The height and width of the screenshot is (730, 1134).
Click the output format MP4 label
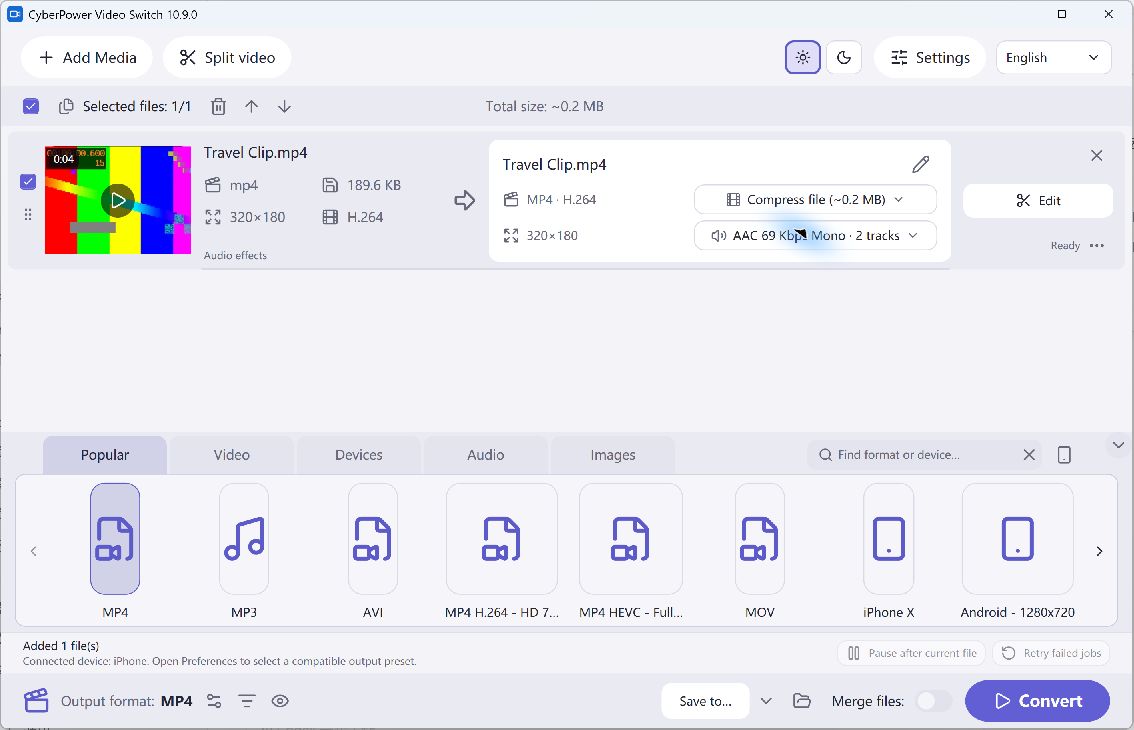176,701
